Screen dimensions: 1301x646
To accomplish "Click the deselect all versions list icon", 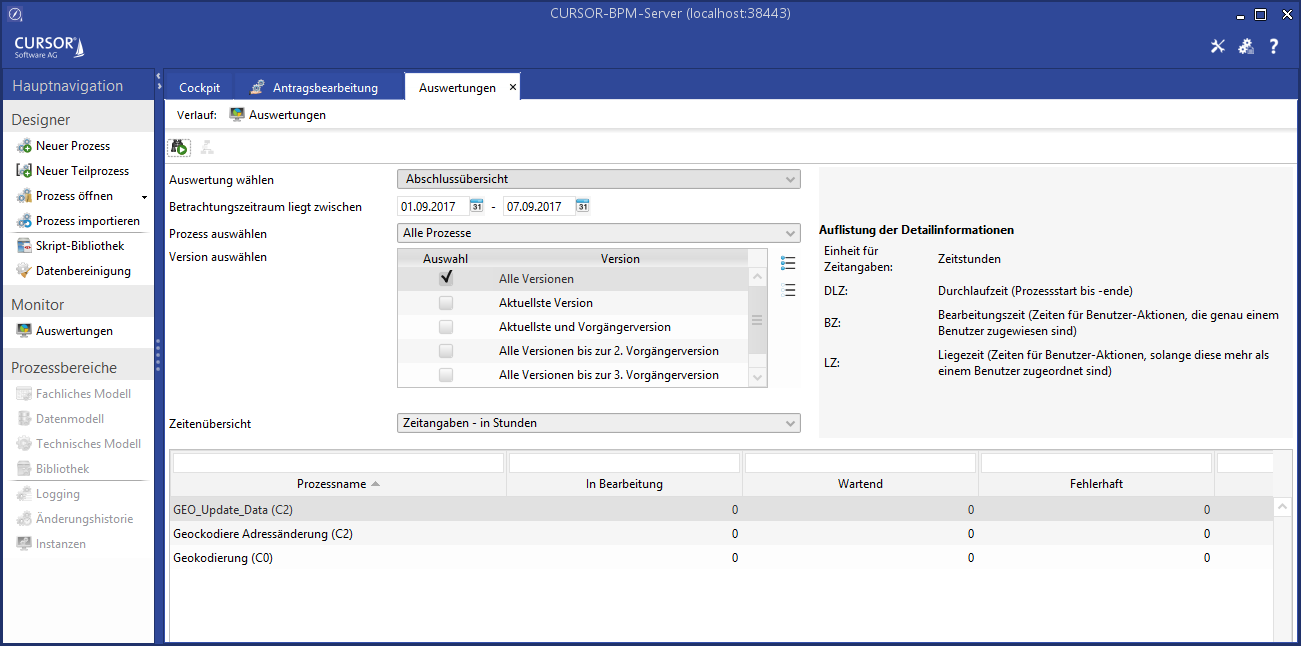I will coord(788,290).
